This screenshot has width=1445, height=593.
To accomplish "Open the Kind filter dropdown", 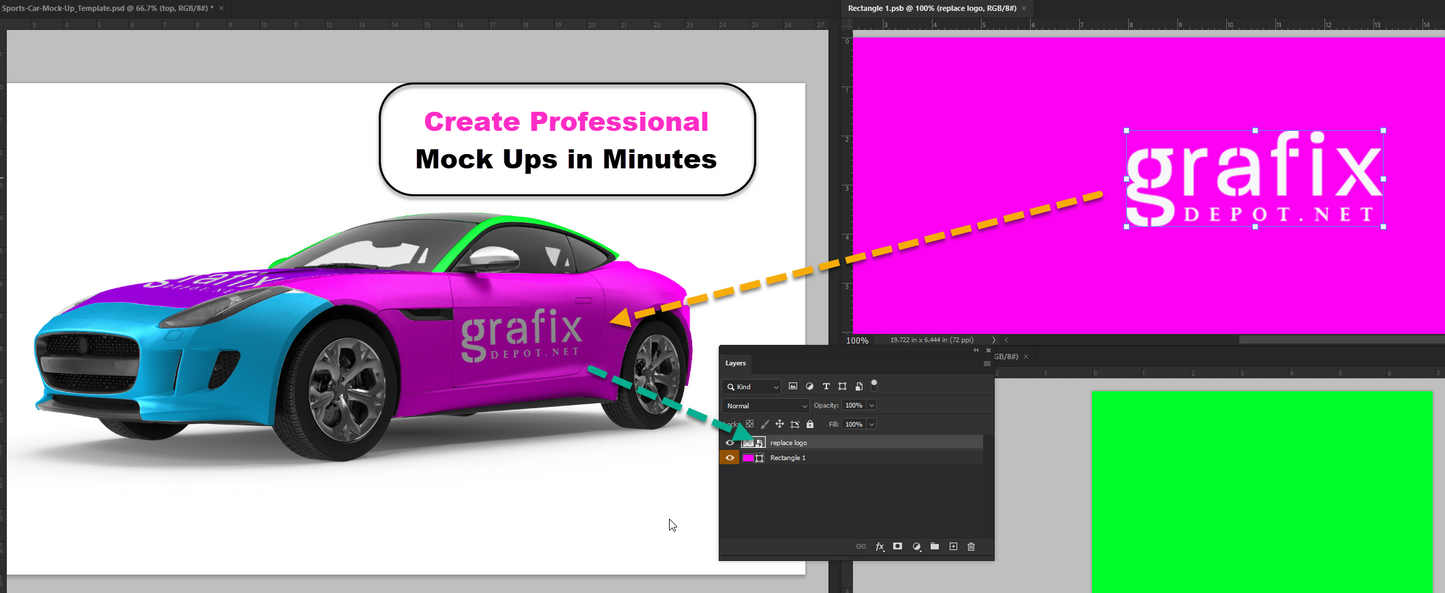I will click(x=754, y=386).
